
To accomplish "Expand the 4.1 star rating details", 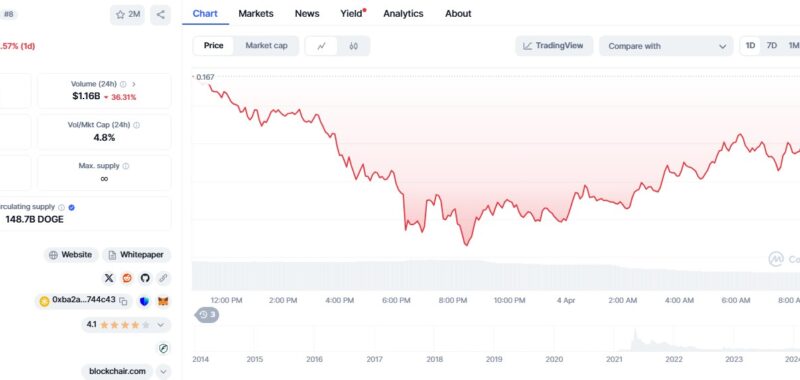I will coord(161,325).
